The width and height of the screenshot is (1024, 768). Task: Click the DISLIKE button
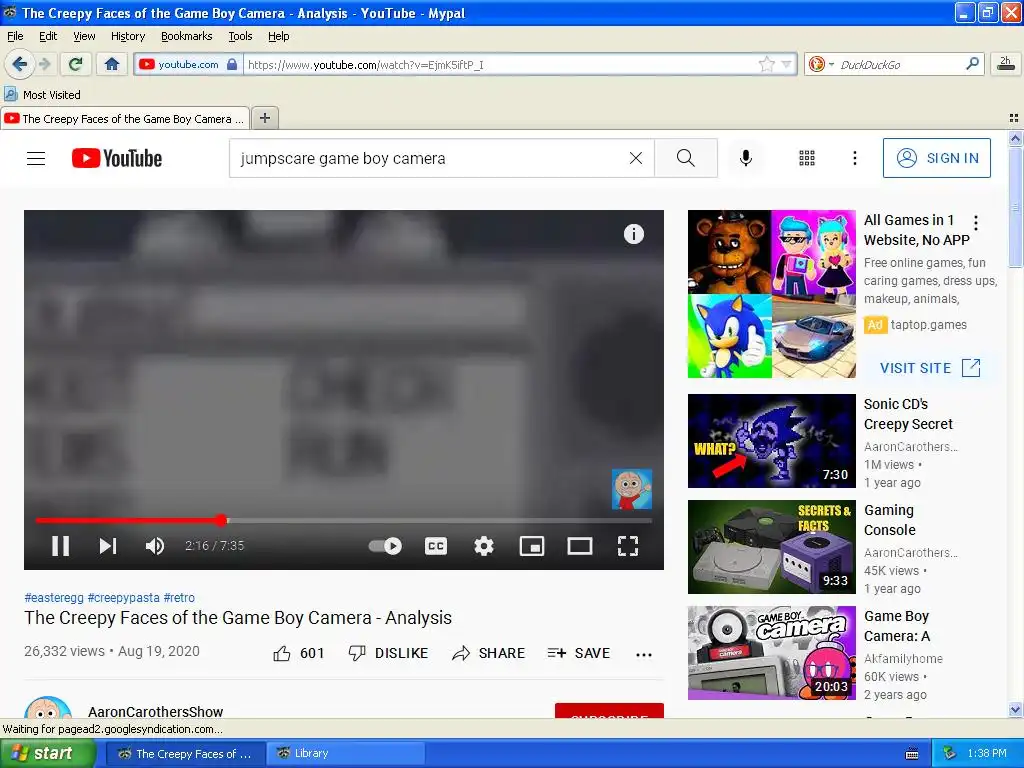(389, 653)
